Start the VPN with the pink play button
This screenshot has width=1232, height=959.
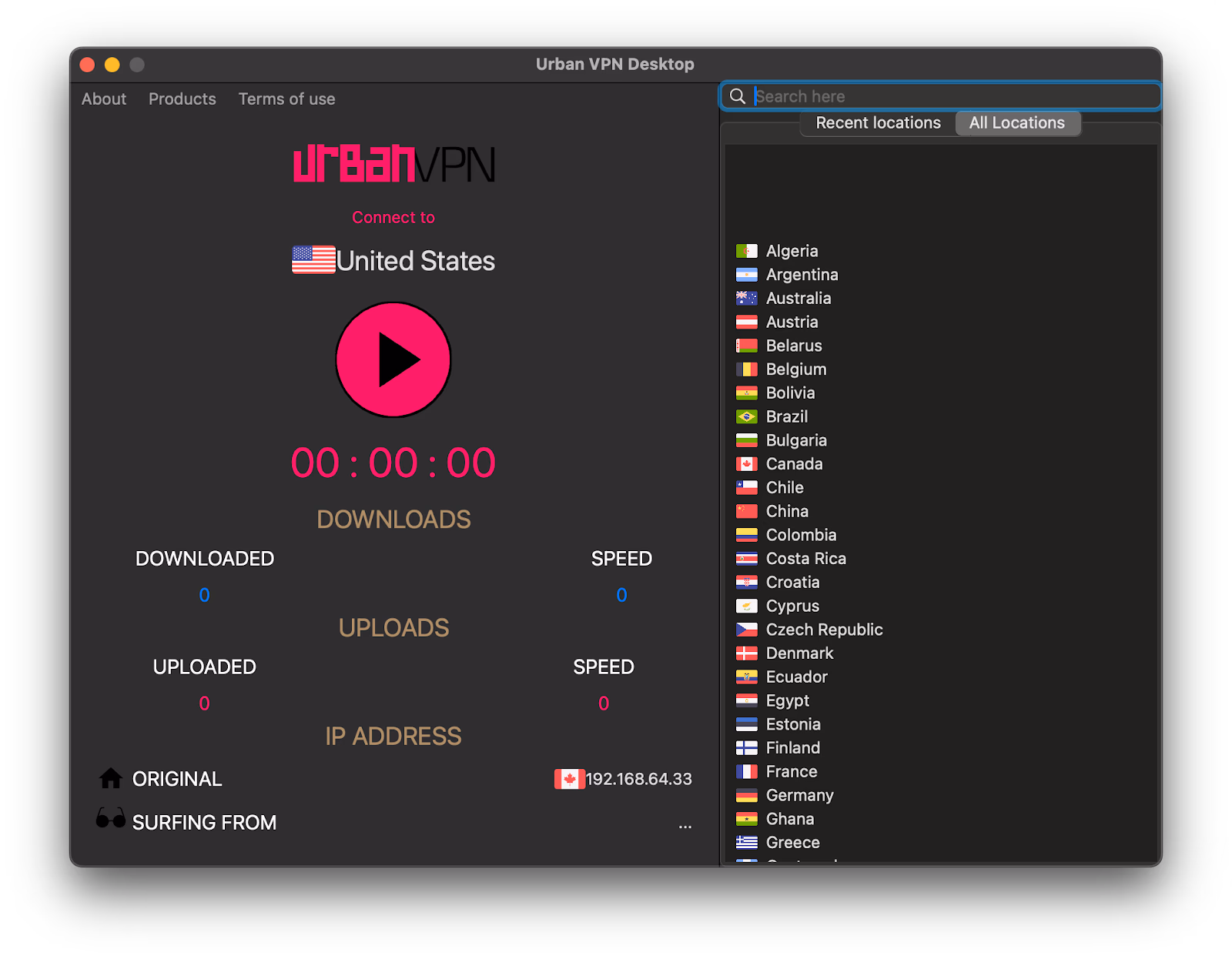pyautogui.click(x=393, y=359)
